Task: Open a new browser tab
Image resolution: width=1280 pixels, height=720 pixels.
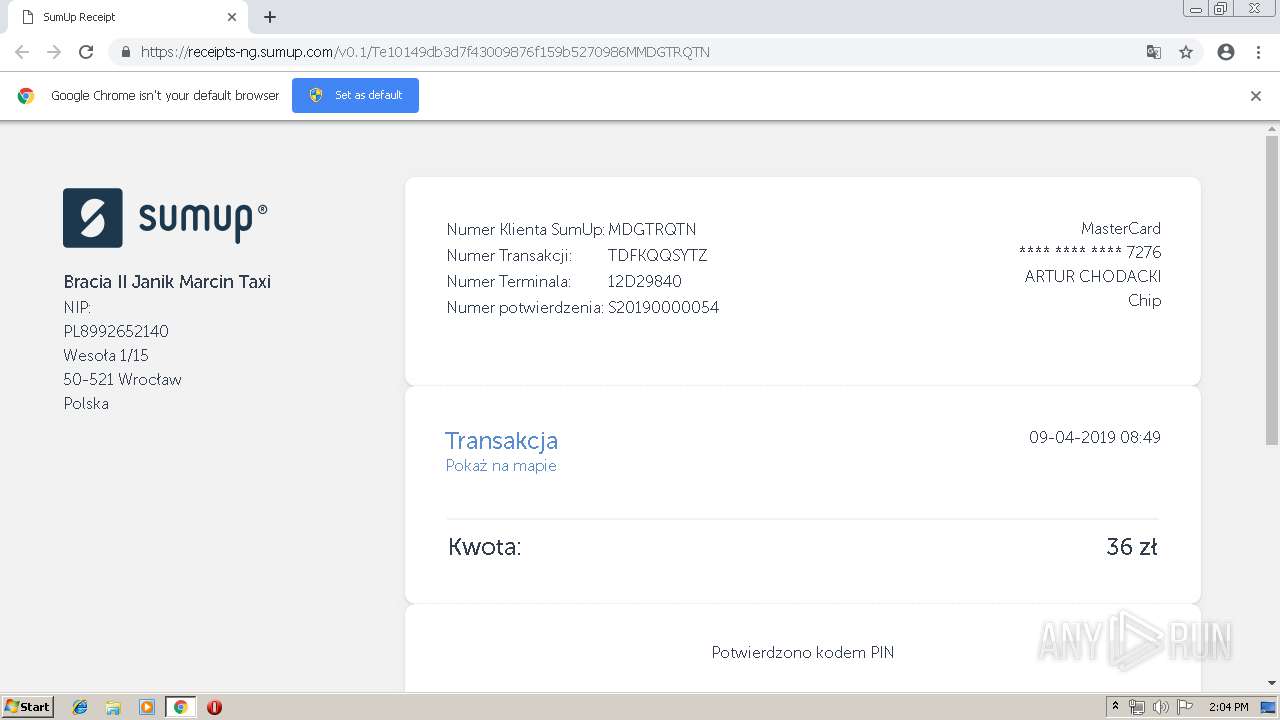Action: tap(270, 17)
